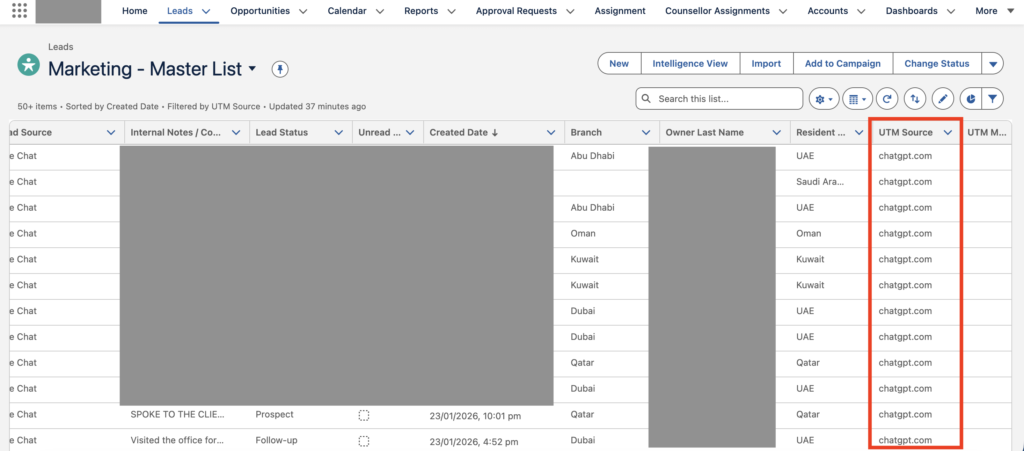Open the list view selector dropdown arrow

coord(252,69)
